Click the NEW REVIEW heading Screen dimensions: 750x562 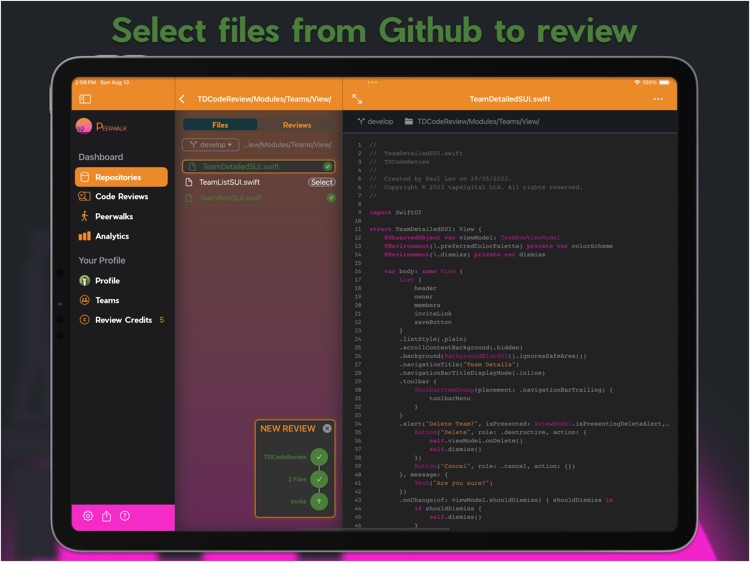click(287, 429)
